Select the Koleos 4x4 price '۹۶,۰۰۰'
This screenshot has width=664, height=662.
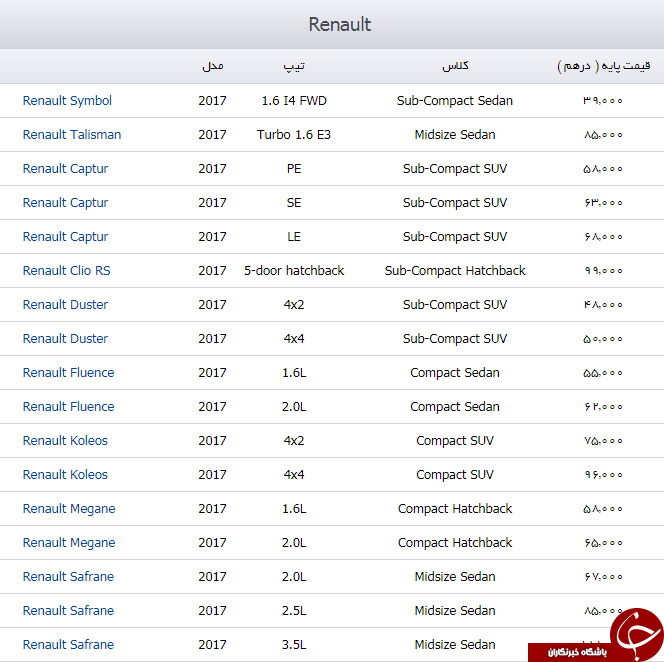[x=603, y=474]
